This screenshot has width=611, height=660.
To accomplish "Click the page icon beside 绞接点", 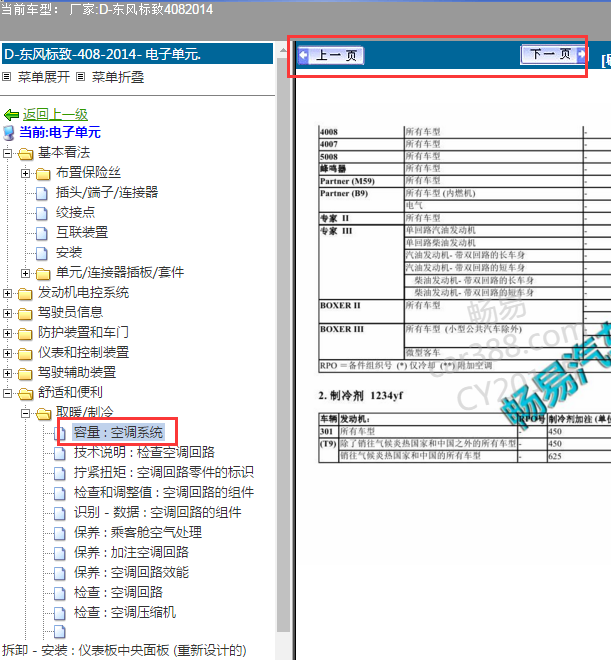I will [42, 213].
